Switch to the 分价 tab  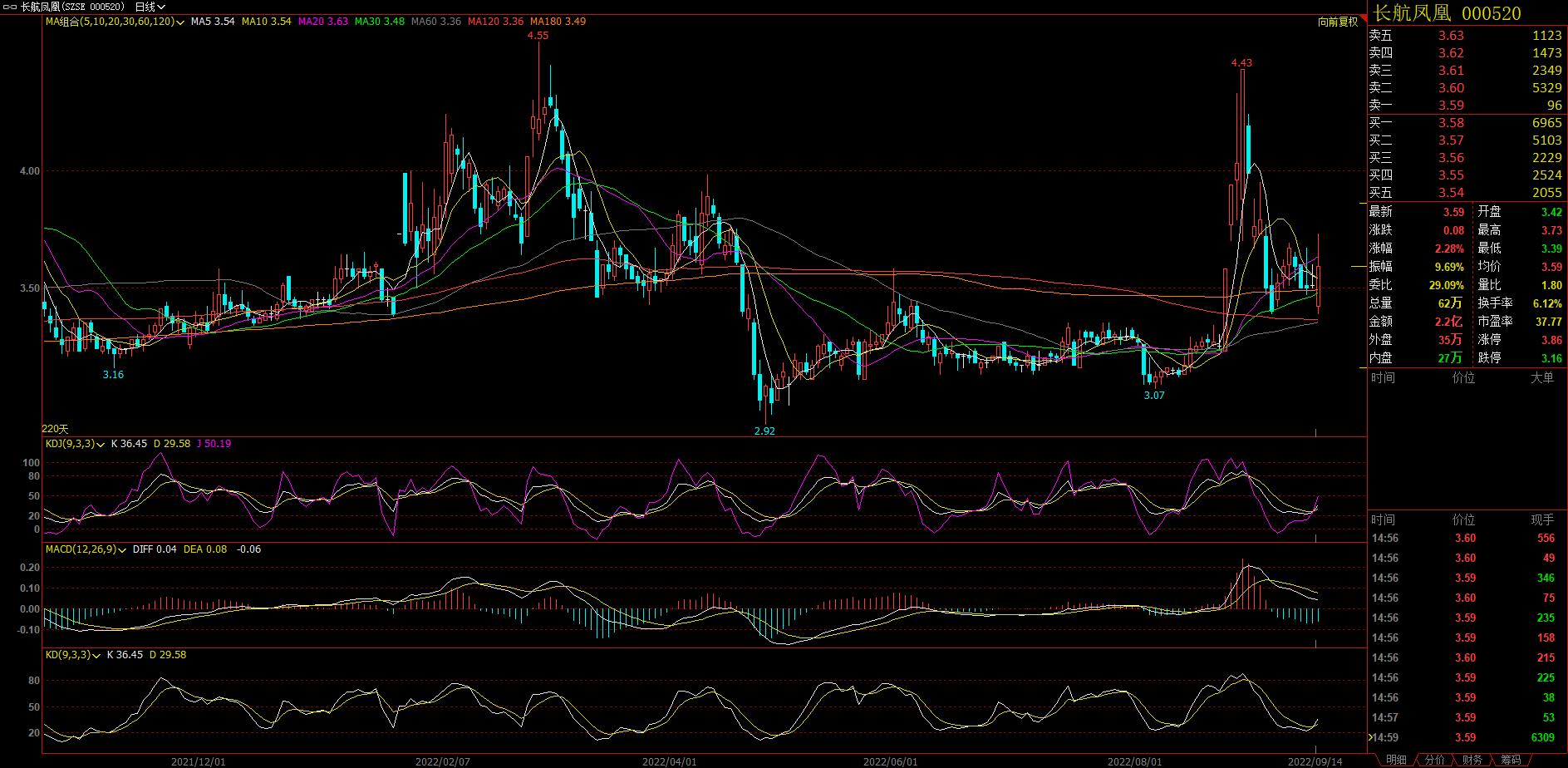pos(1434,760)
